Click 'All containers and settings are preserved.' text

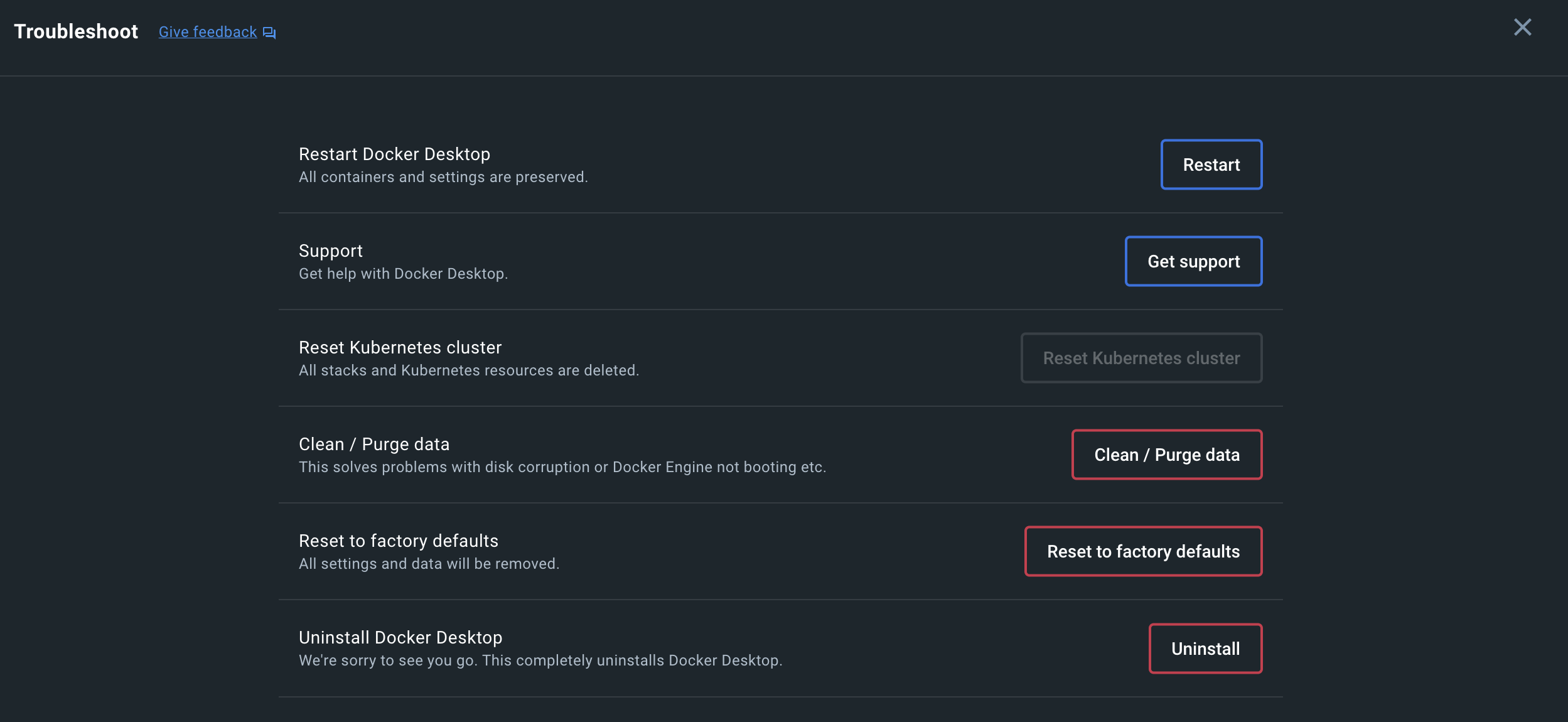click(443, 177)
